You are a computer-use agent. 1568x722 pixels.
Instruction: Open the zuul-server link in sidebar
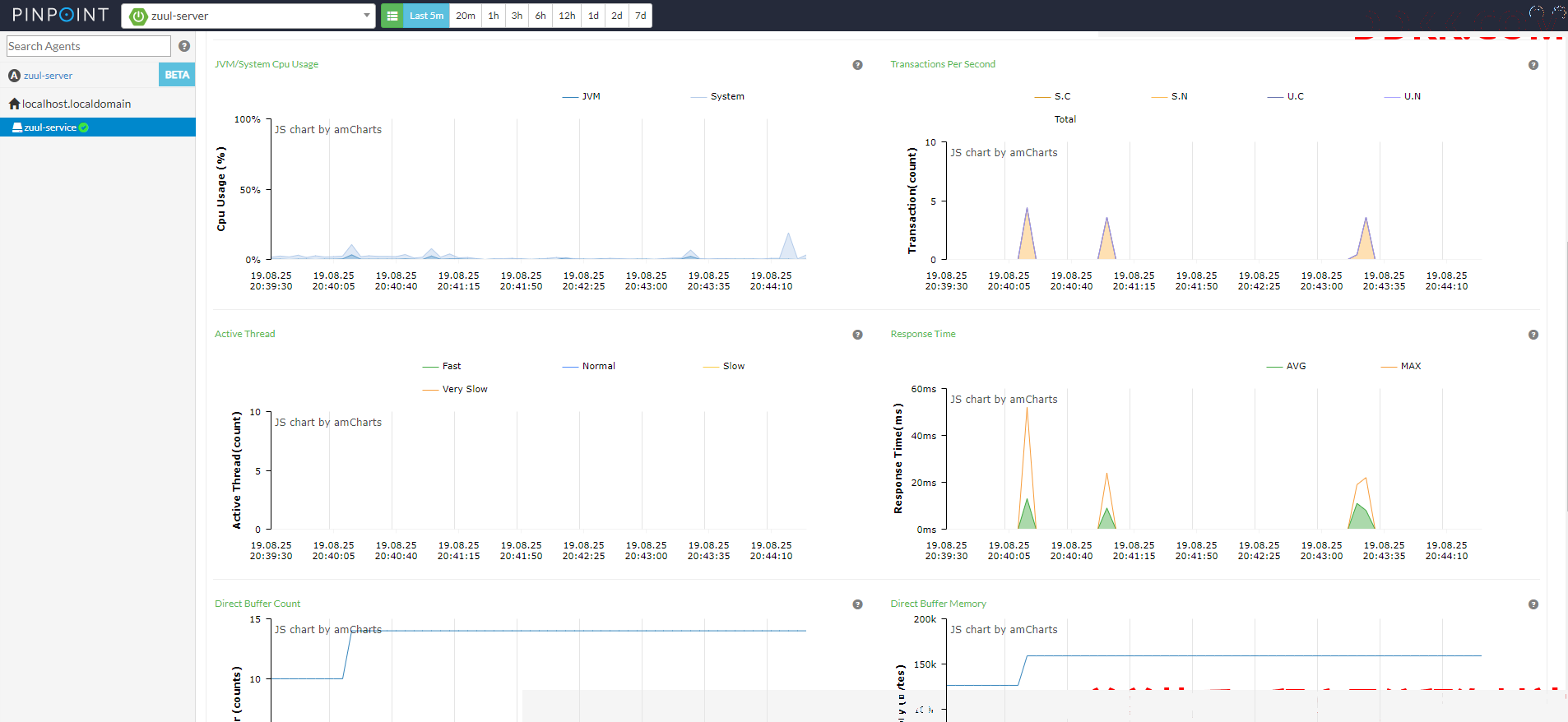48,76
